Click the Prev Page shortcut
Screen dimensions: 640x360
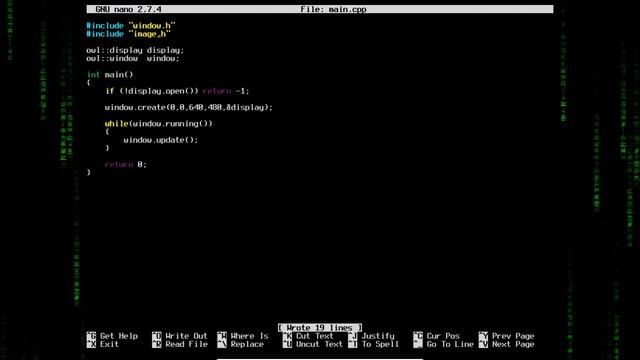click(507, 336)
